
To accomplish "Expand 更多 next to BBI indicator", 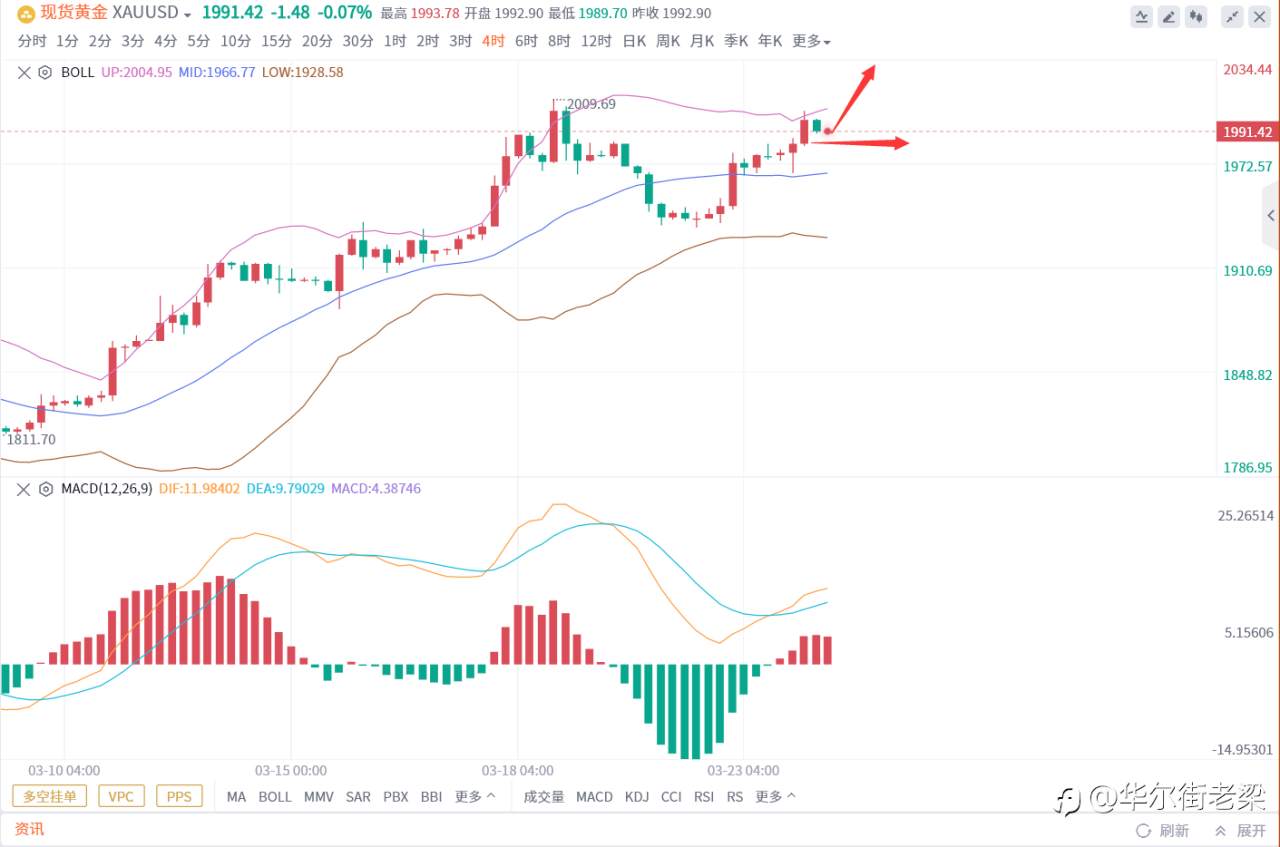I will point(475,797).
